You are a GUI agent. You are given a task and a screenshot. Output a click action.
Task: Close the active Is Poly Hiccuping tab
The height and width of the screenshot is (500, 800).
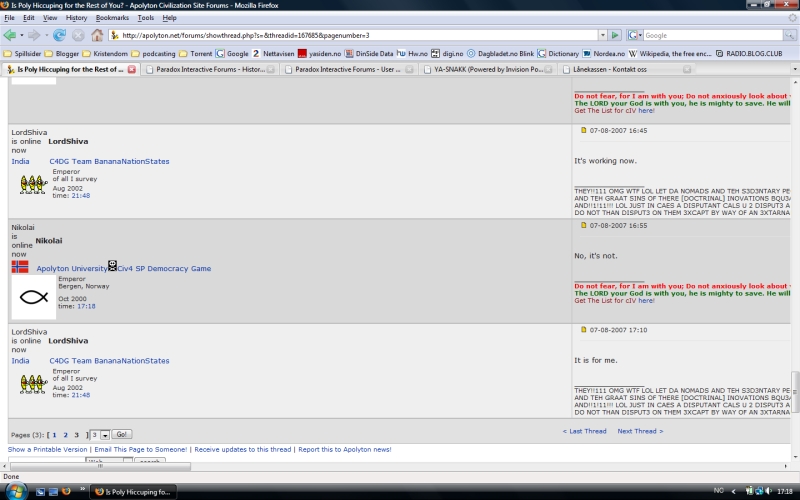(x=133, y=70)
